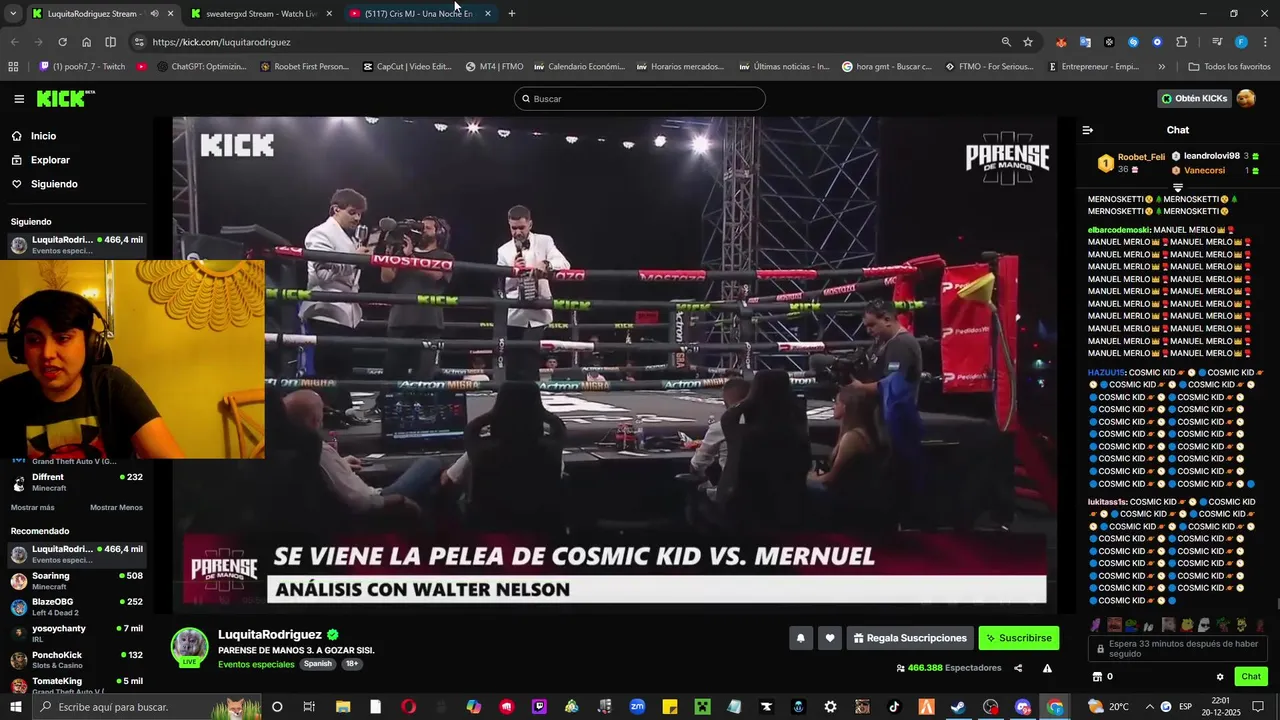Expand the overflow bookmarks chevron
The height and width of the screenshot is (720, 1280).
tap(1161, 67)
